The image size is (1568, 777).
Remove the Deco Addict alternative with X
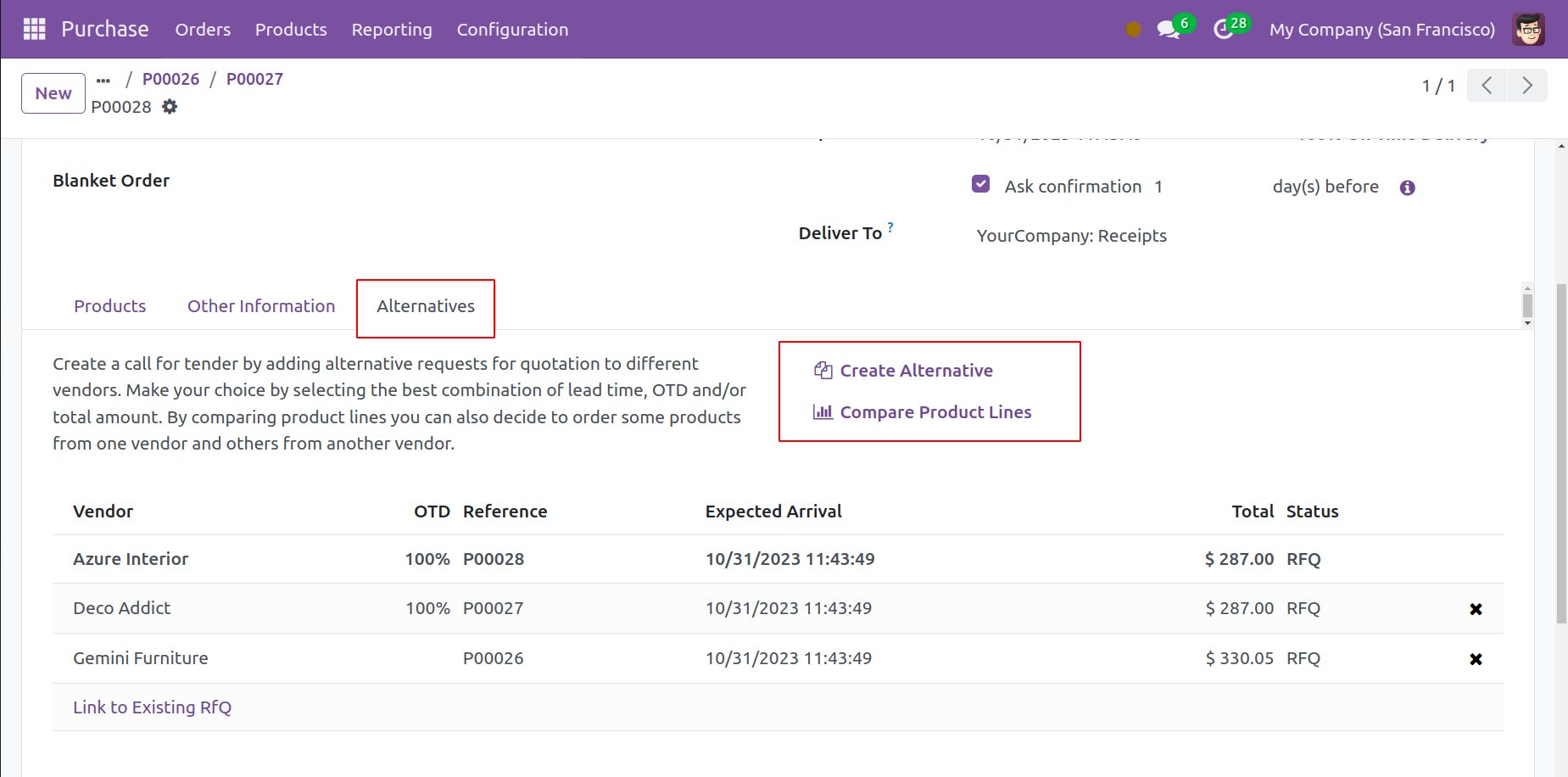point(1476,609)
